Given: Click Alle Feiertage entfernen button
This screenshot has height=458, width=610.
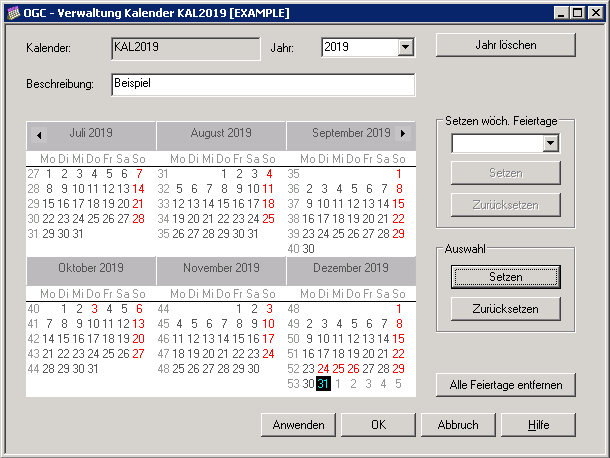Looking at the screenshot, I should pos(505,385).
